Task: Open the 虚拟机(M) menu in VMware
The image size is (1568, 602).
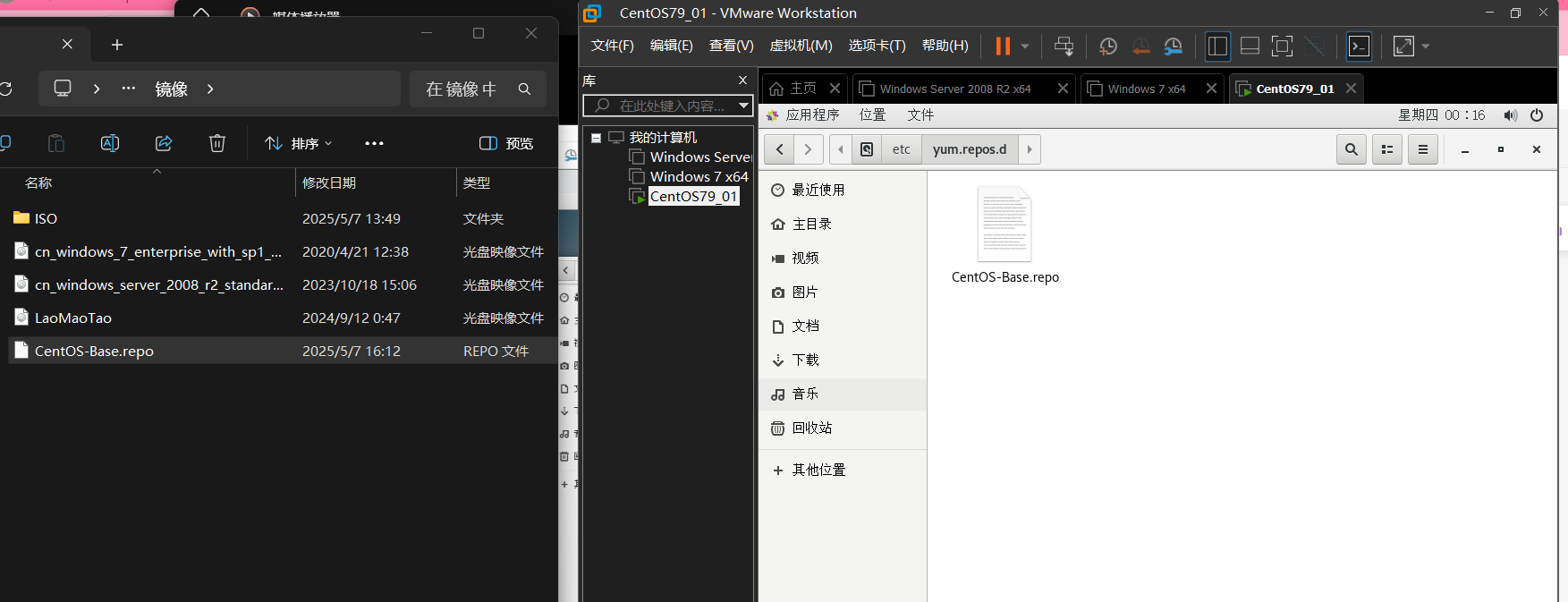Action: [x=801, y=46]
